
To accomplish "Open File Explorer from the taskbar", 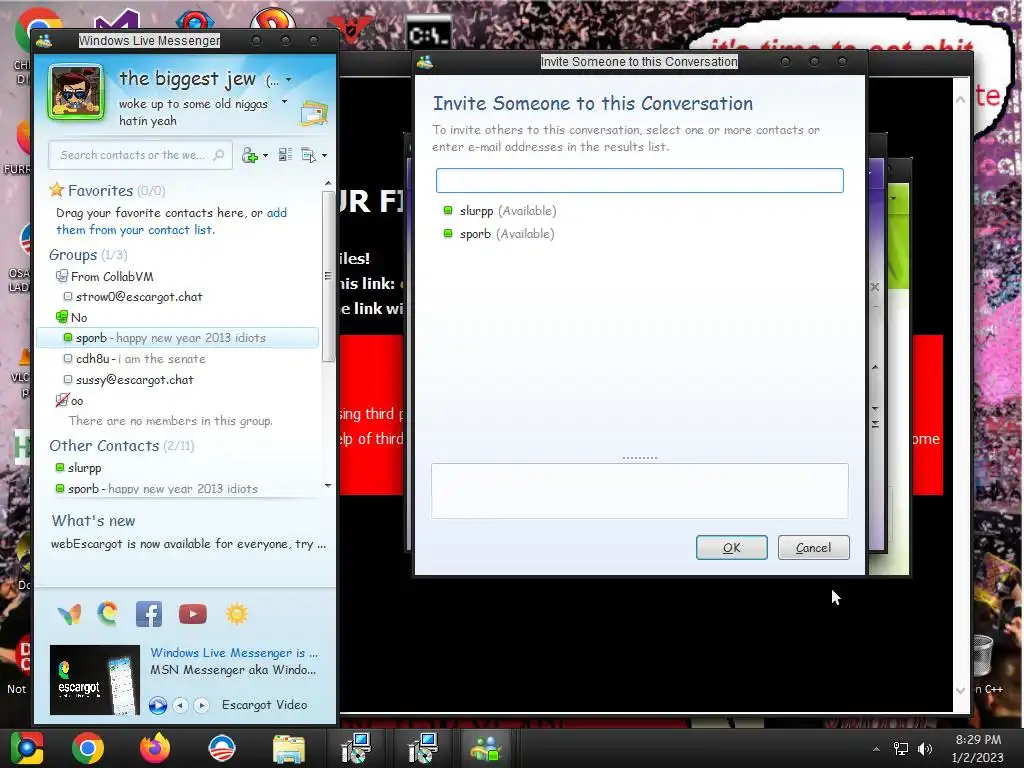I will [x=289, y=748].
